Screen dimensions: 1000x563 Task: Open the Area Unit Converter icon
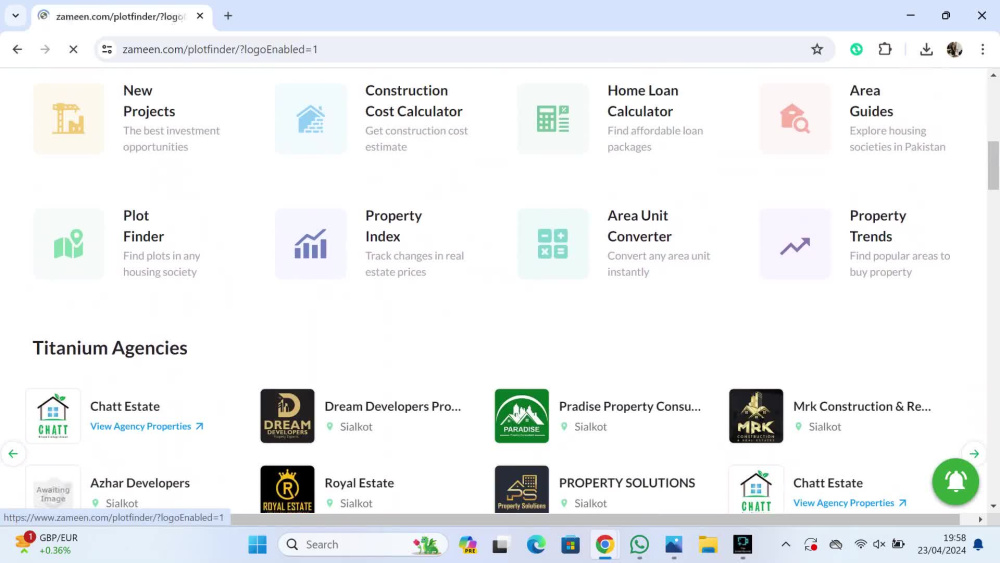(x=553, y=244)
